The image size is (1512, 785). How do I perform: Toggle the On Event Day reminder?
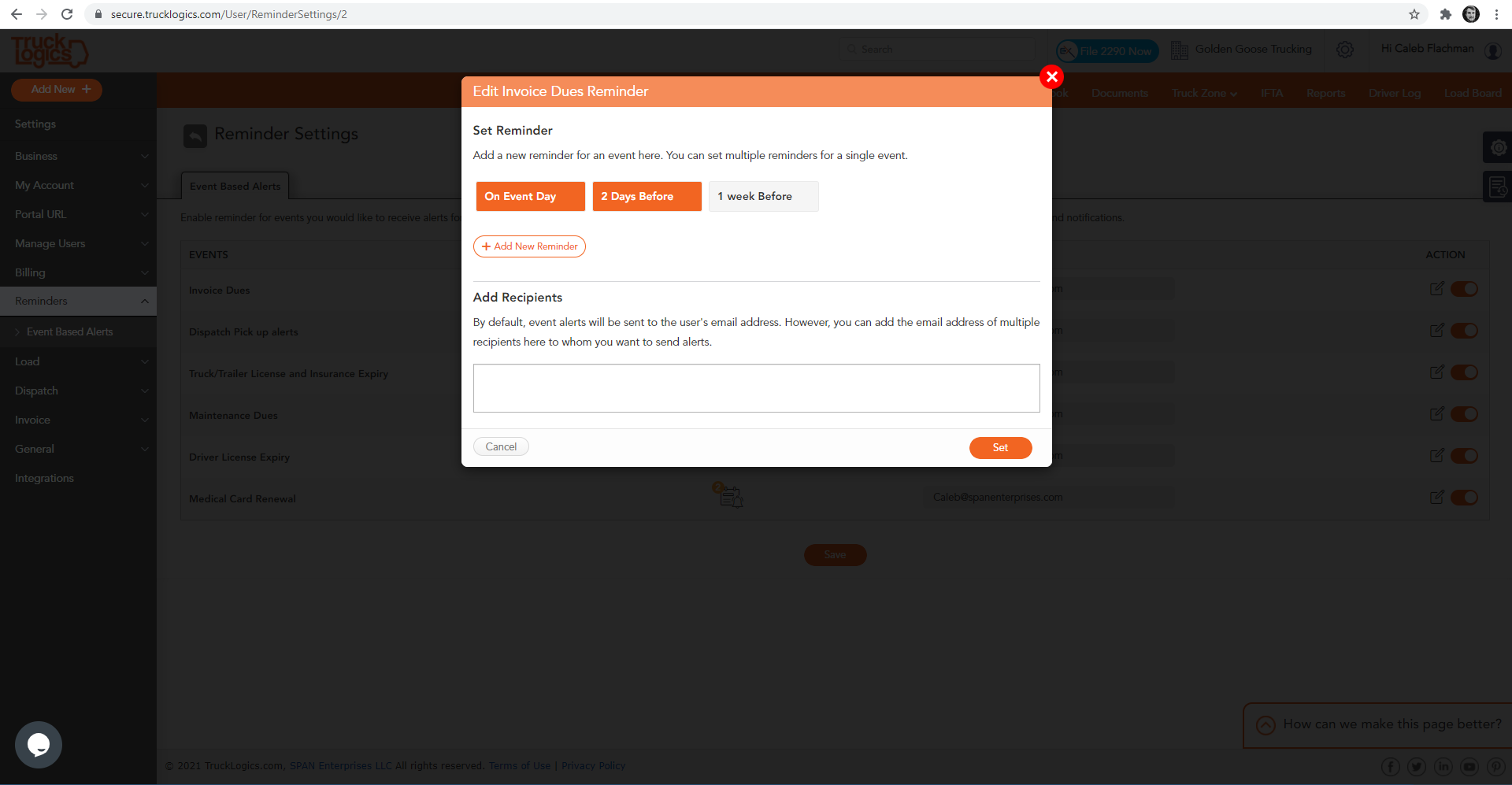530,196
